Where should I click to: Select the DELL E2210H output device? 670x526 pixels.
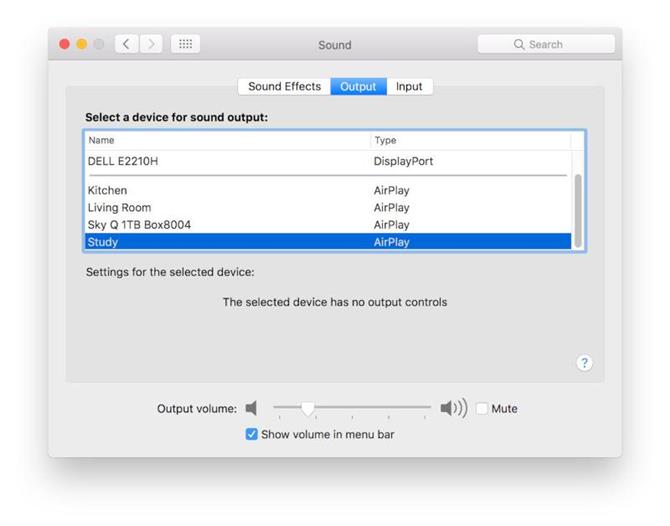(328, 161)
